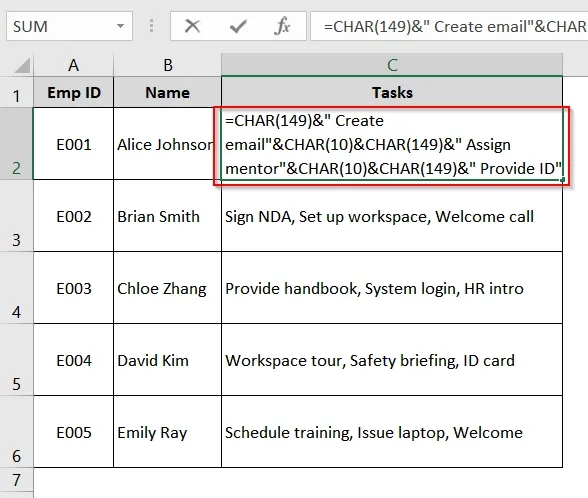Select row 5 header
588x498 pixels.
pos(16,360)
